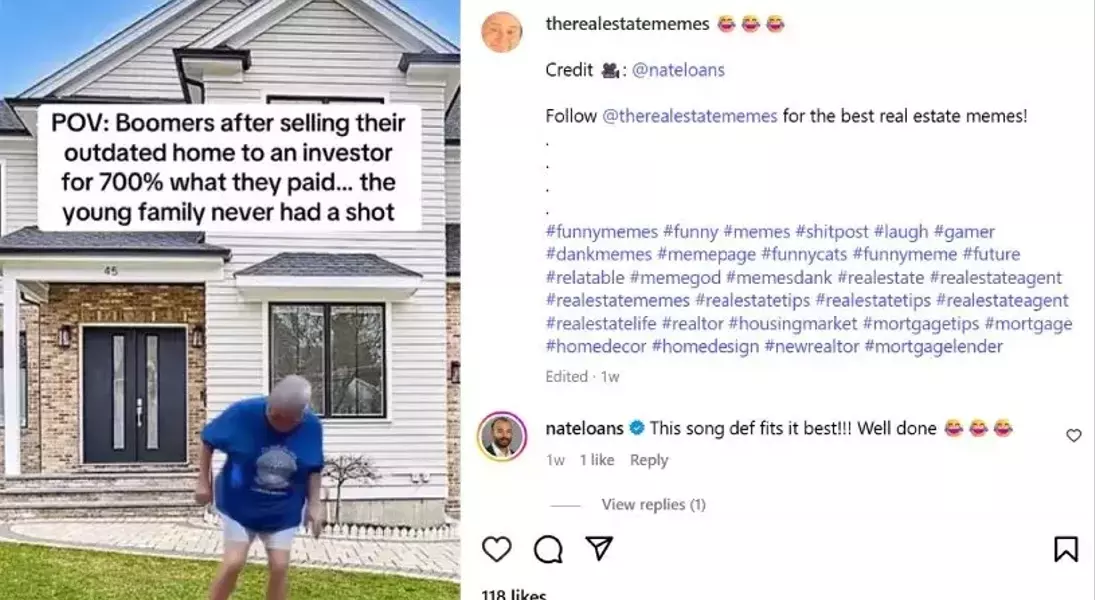Image resolution: width=1095 pixels, height=600 pixels.
Task: Open the #housingmarket hashtag
Action: pos(793,323)
